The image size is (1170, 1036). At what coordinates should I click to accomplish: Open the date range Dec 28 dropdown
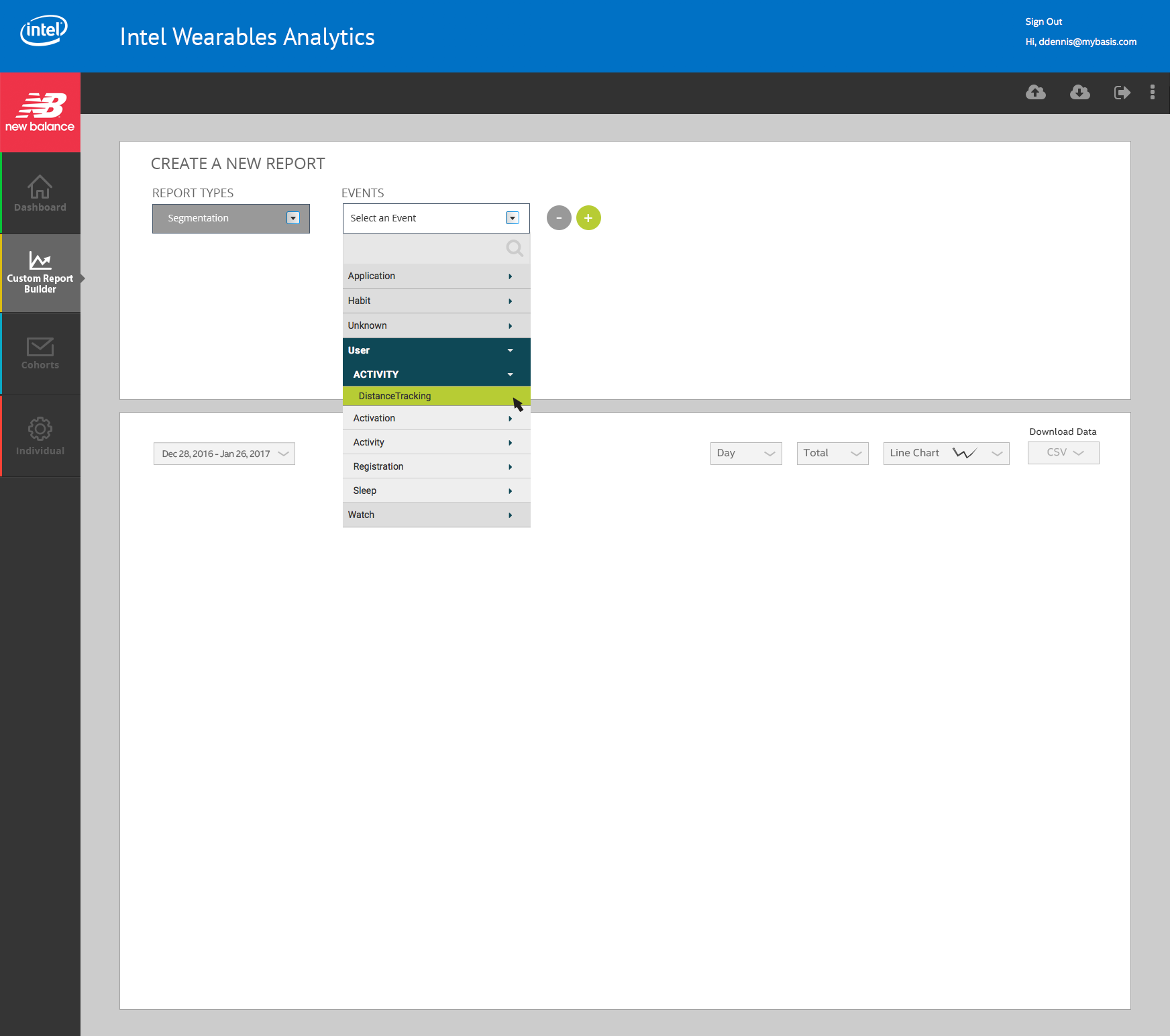click(x=224, y=454)
